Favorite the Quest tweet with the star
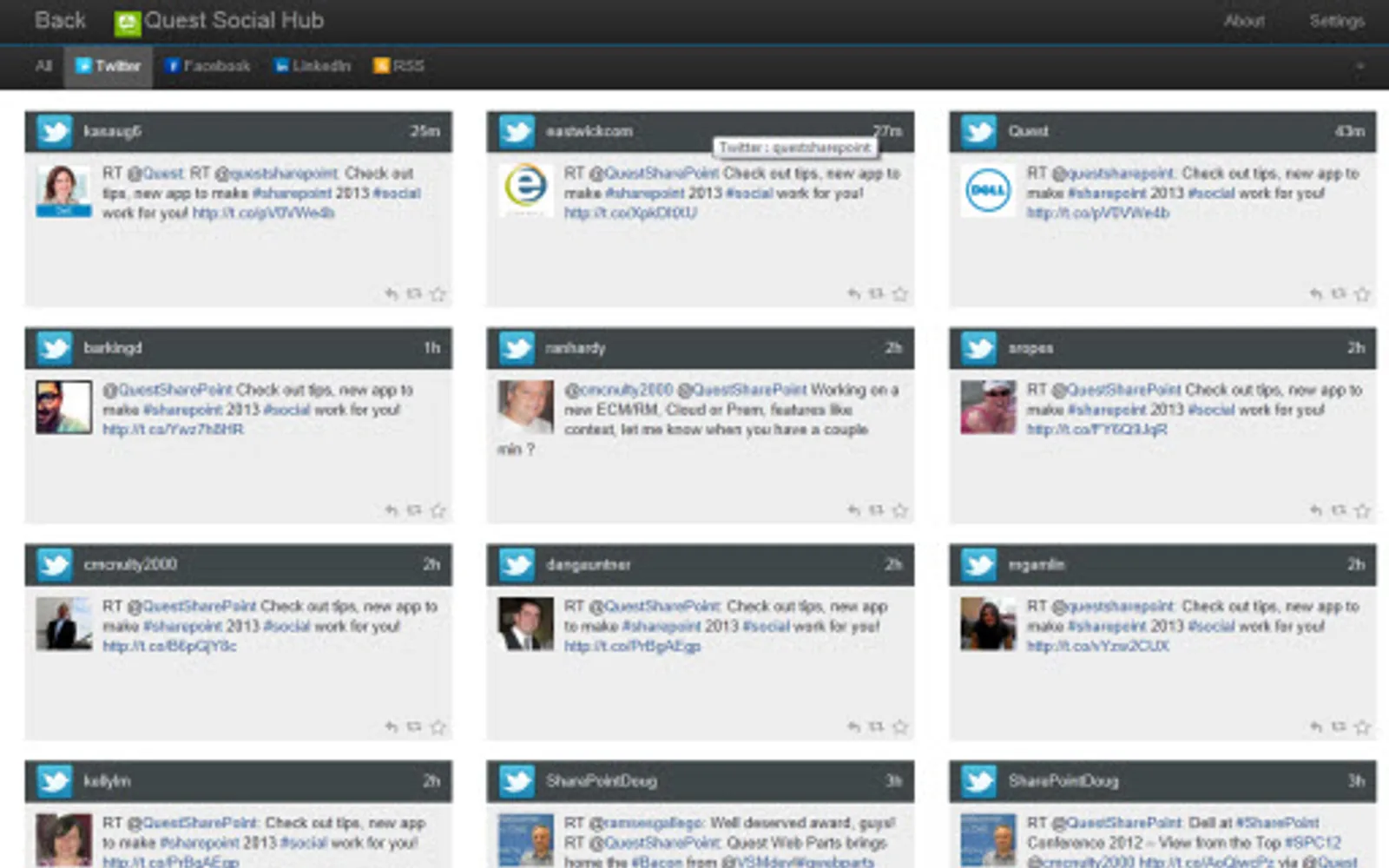 coord(1362,294)
